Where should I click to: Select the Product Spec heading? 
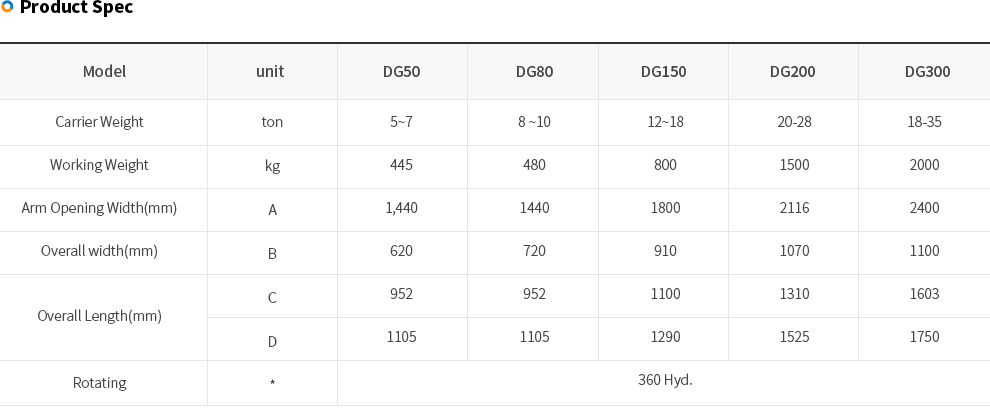[76, 8]
